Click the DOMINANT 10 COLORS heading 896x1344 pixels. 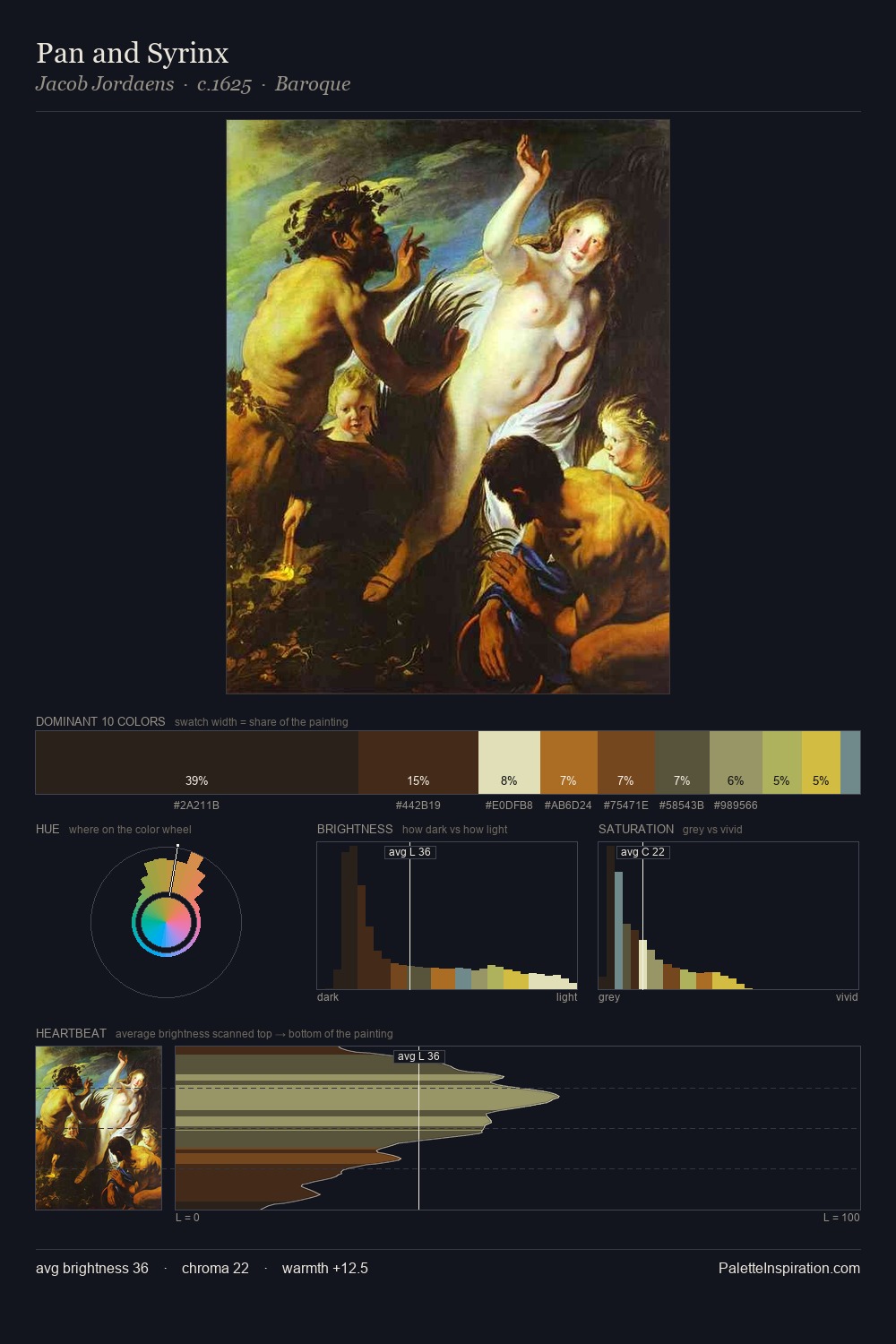[100, 721]
